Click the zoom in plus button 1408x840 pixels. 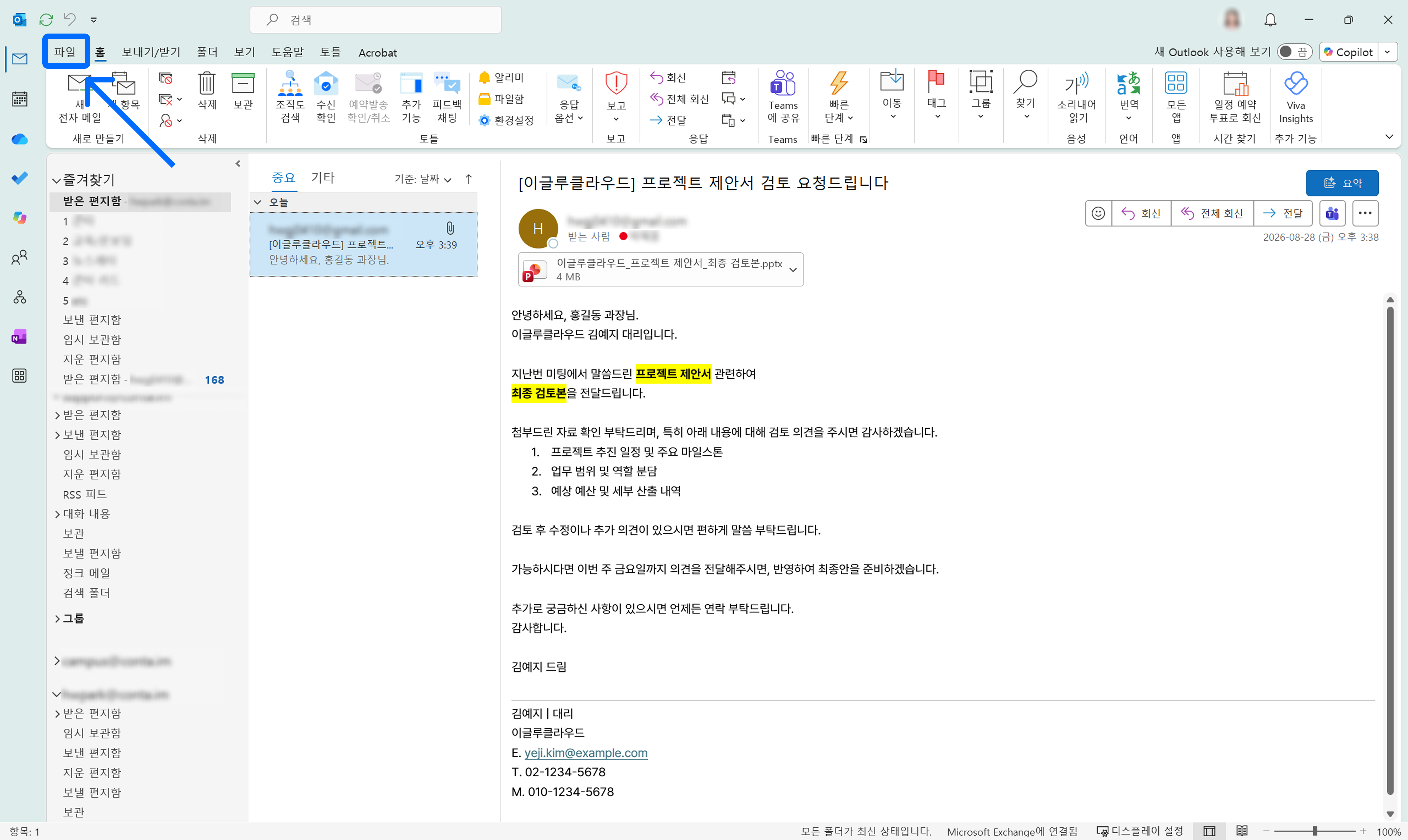pos(1363,831)
